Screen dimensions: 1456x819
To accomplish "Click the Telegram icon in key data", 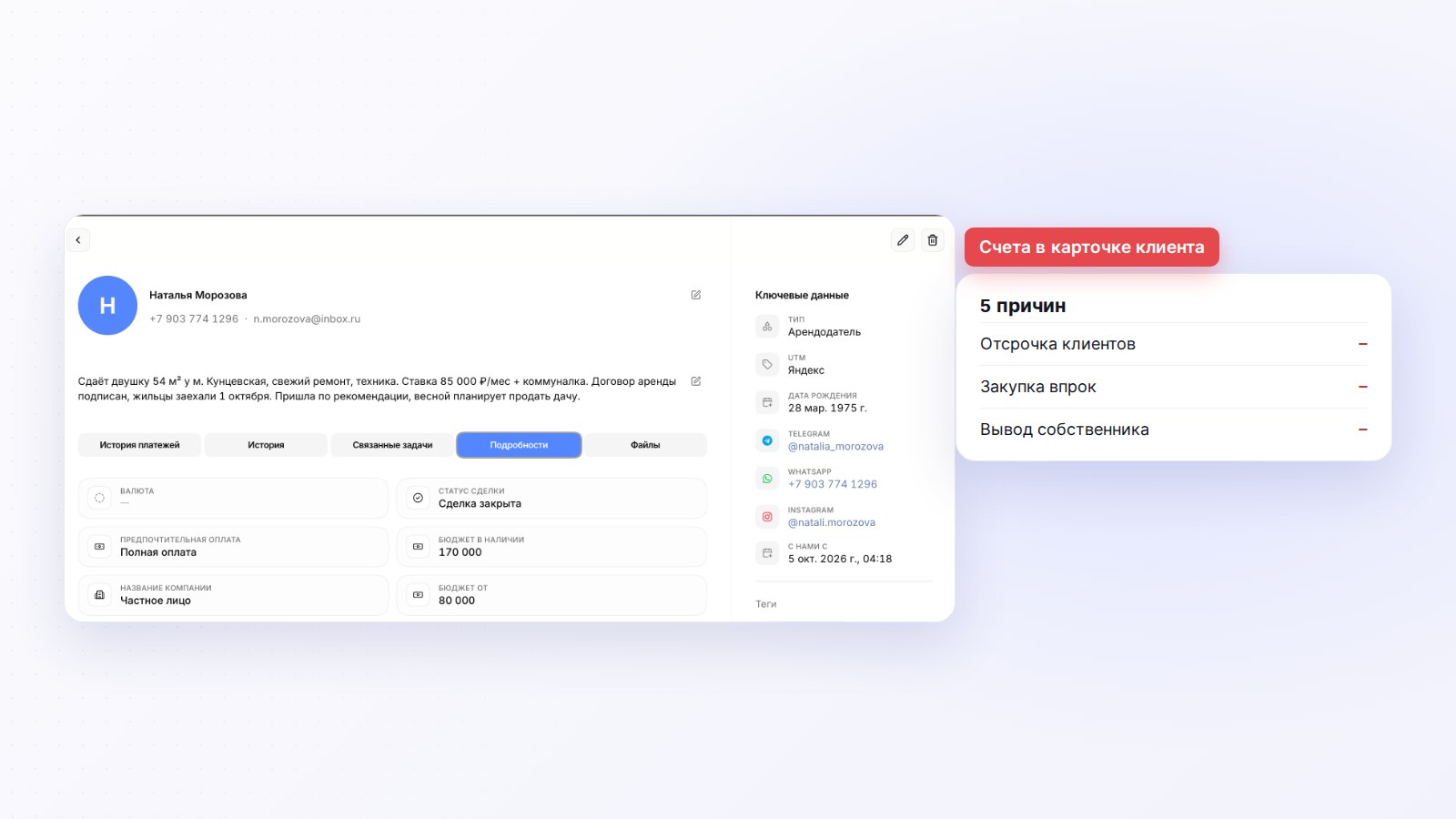I will pos(767,440).
